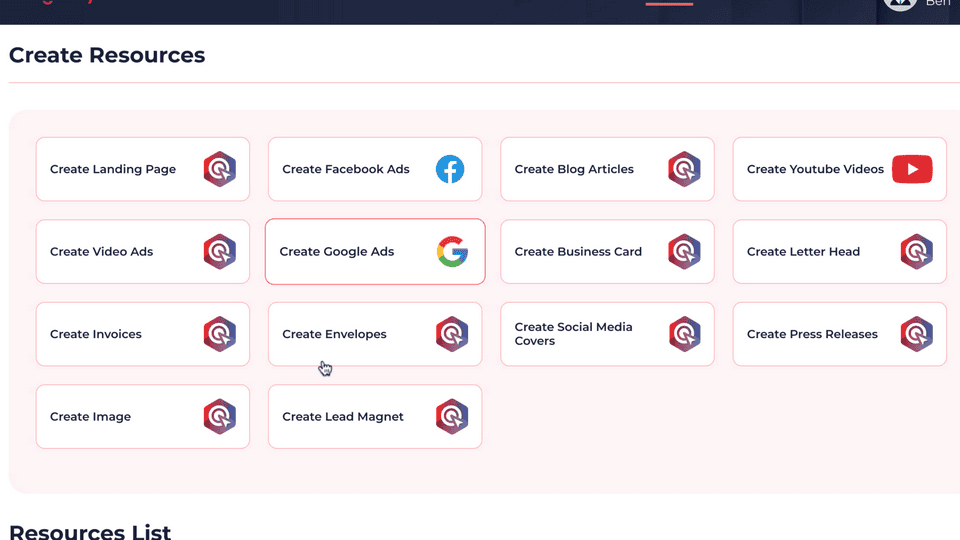Click the Facebook logo icon
960x540 pixels.
click(450, 169)
